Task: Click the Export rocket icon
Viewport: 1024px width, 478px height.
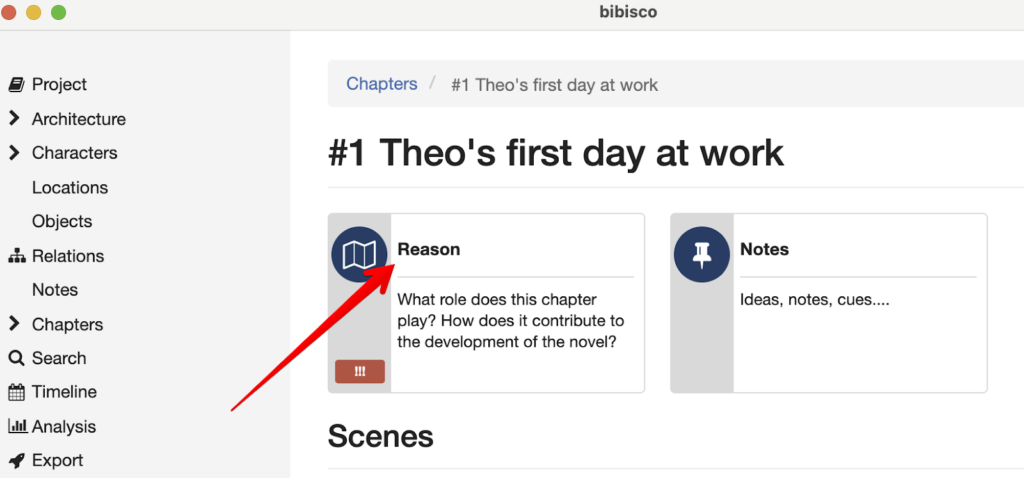Action: point(16,461)
